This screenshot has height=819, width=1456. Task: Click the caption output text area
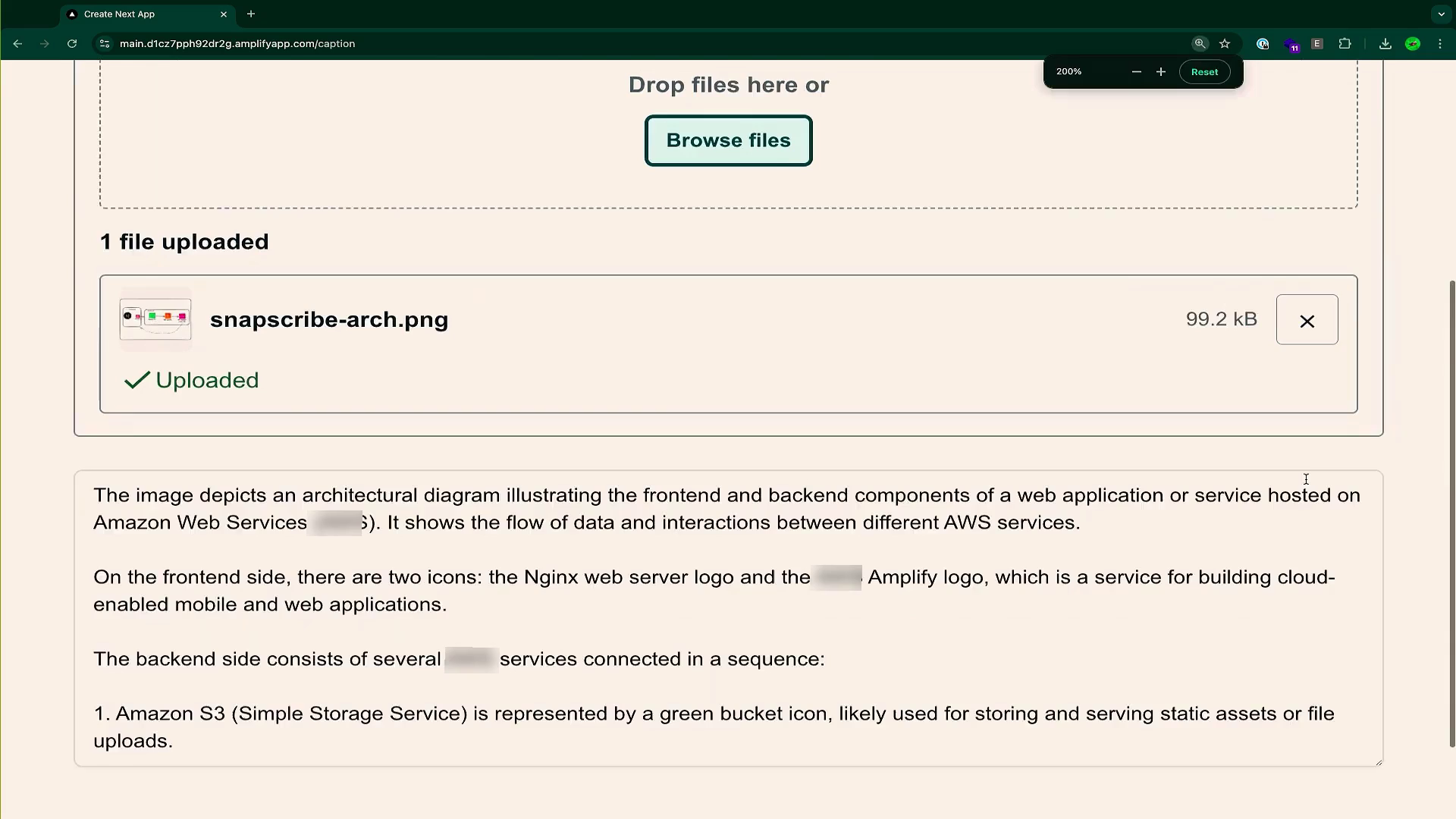click(x=728, y=618)
